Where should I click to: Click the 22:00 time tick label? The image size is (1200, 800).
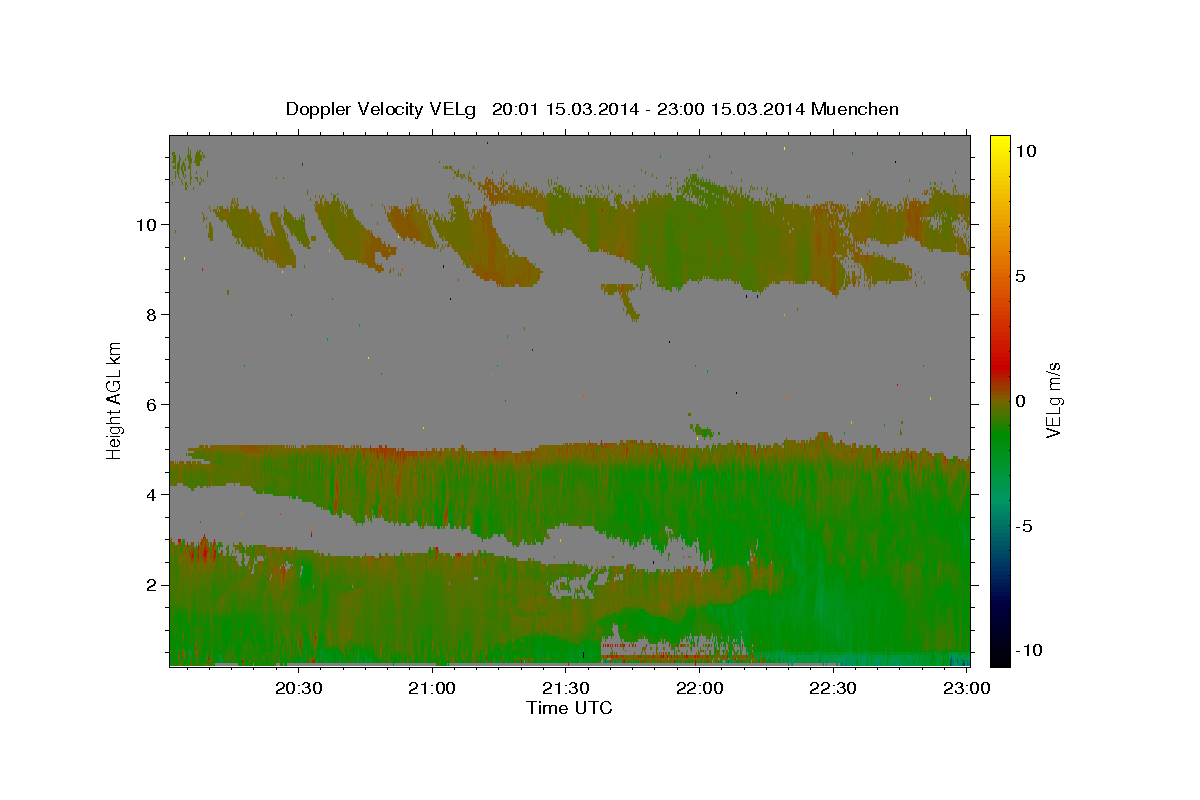(699, 688)
